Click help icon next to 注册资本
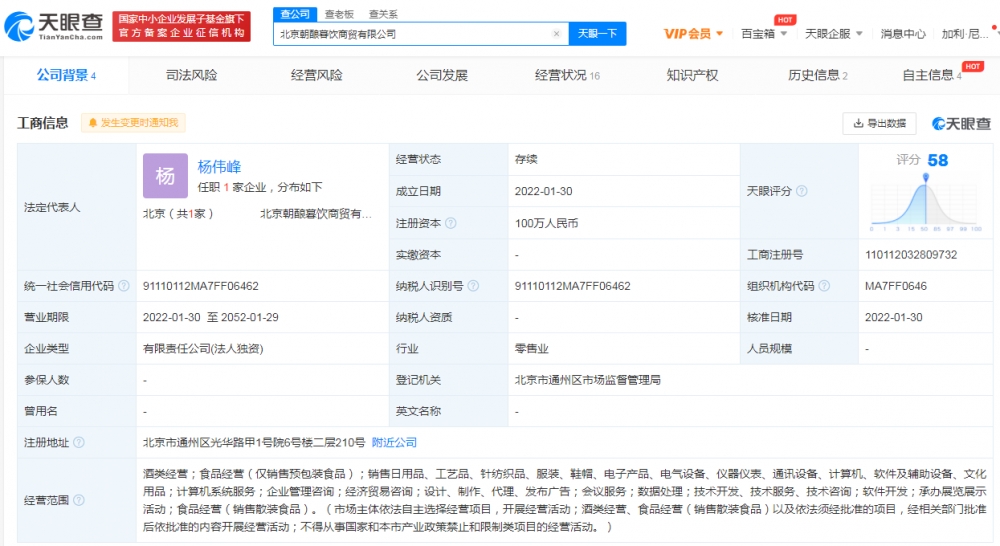This screenshot has width=1000, height=546. pyautogui.click(x=451, y=223)
